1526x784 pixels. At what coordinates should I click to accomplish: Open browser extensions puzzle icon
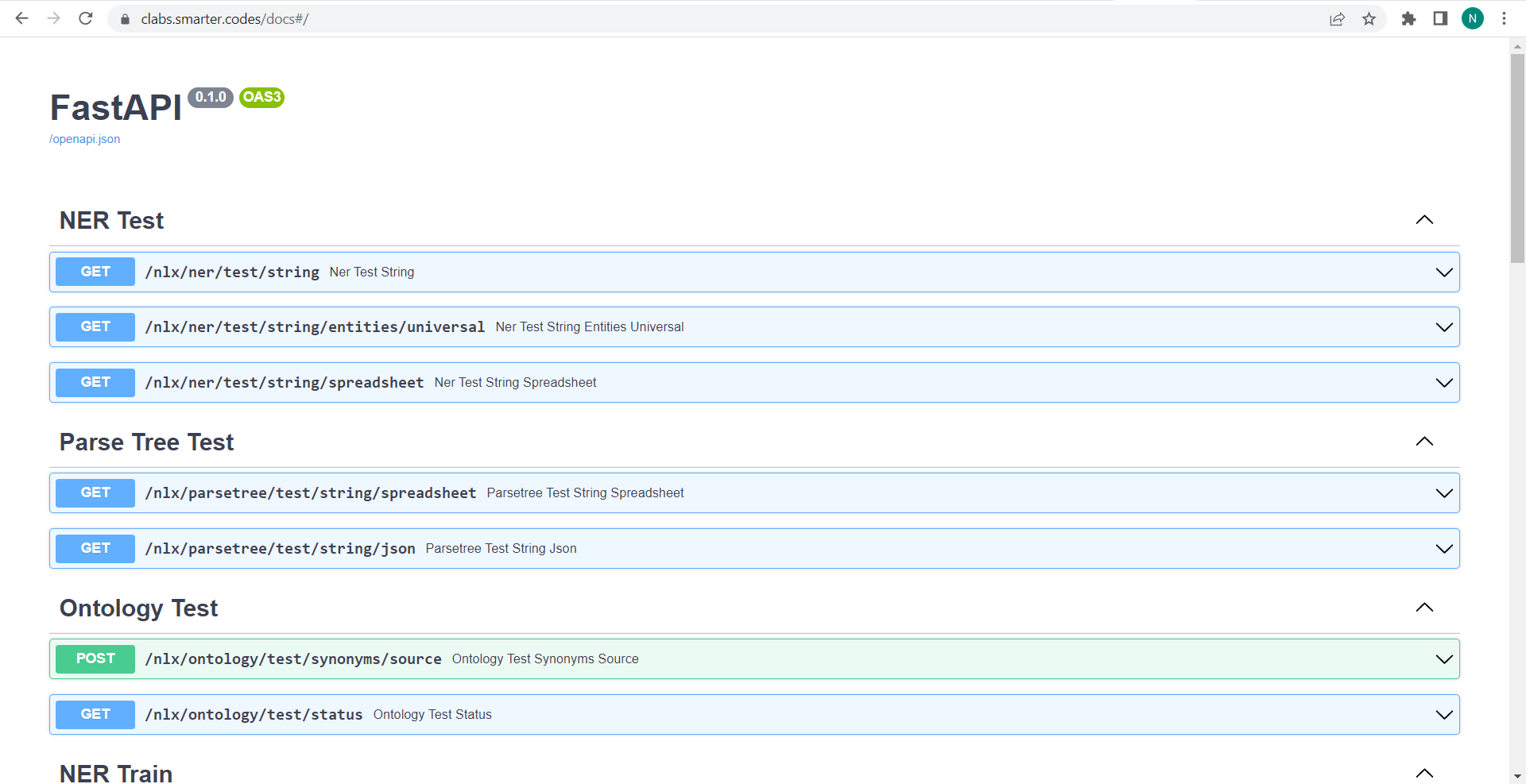[x=1408, y=18]
